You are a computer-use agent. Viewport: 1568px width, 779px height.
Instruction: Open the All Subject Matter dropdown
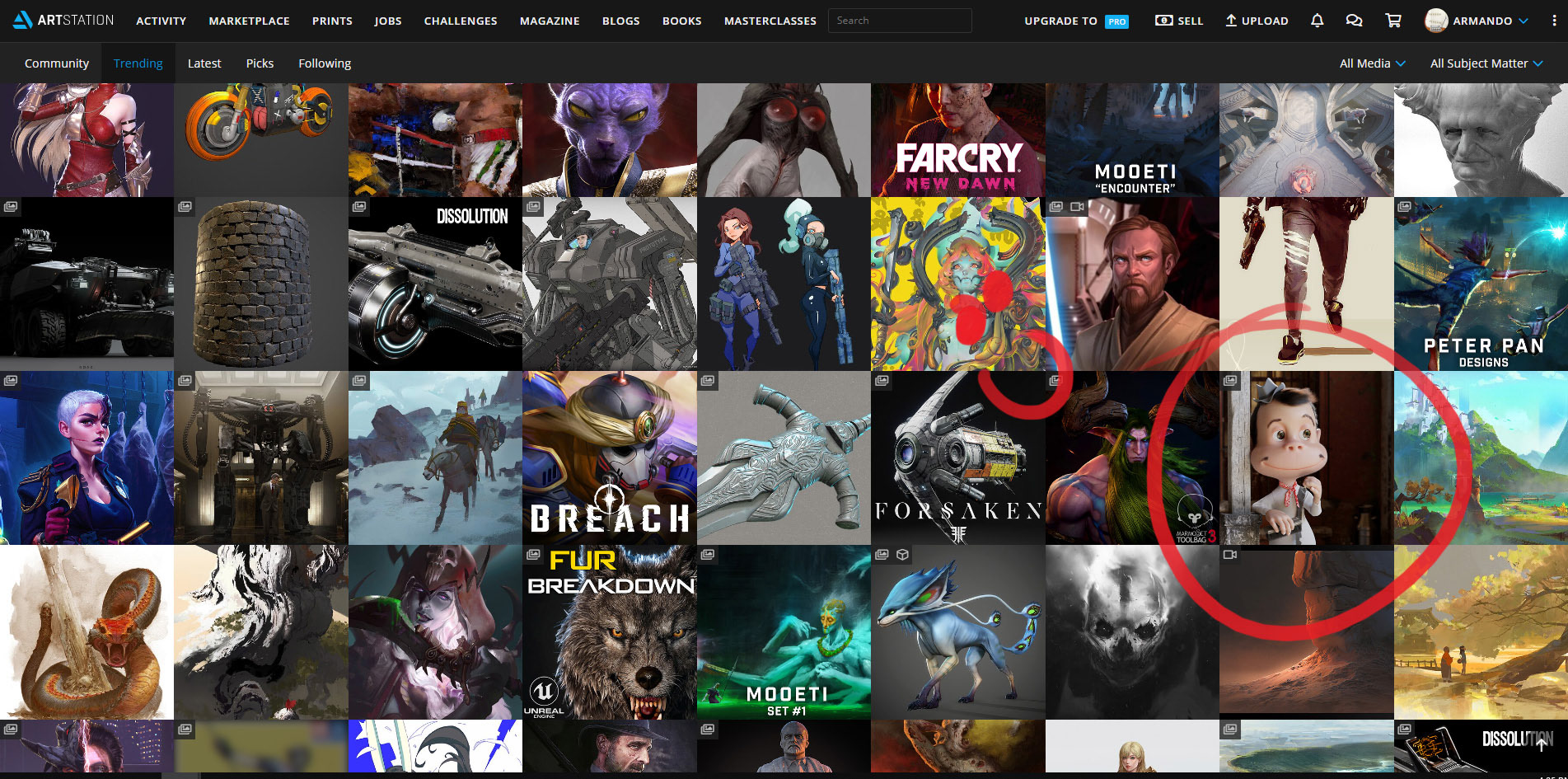coord(1486,63)
